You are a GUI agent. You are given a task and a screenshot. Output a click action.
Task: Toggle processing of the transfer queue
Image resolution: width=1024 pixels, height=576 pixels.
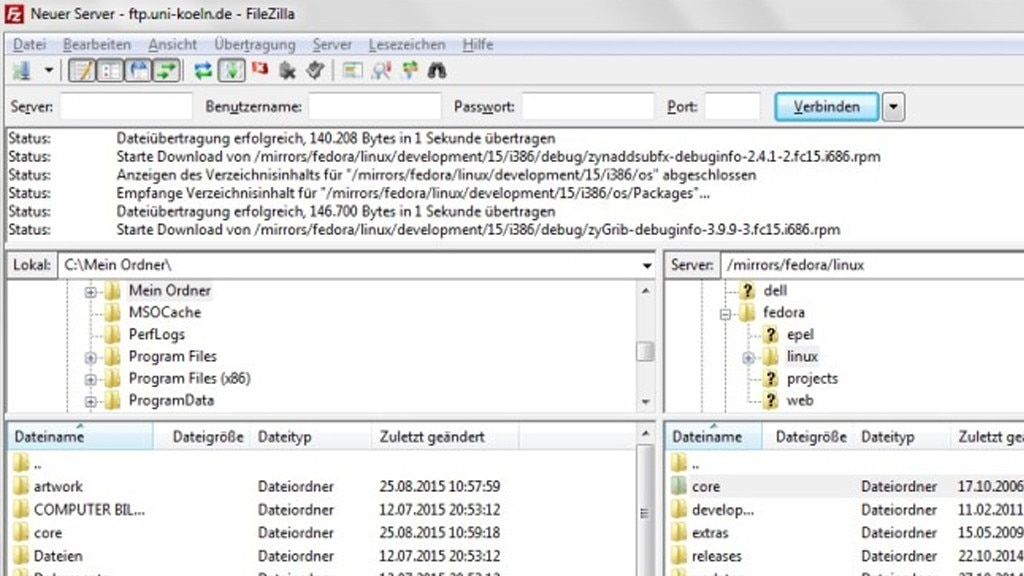(232, 71)
